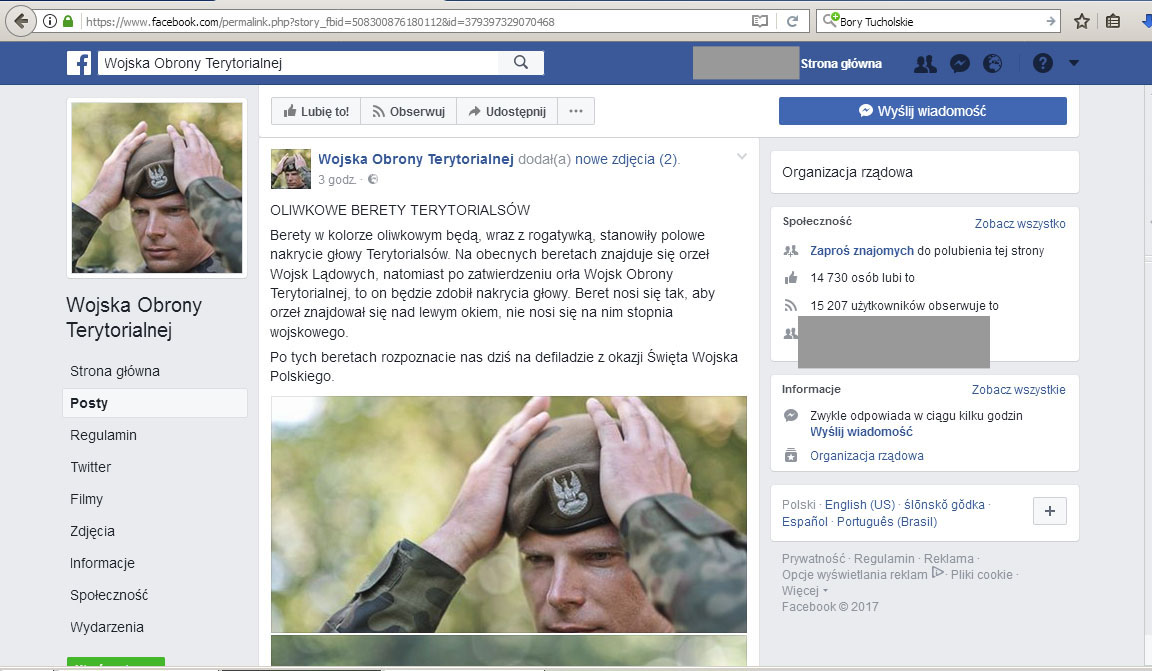Click the browser search box with Bory Tucholskie
The height and width of the screenshot is (671, 1152).
coord(940,21)
